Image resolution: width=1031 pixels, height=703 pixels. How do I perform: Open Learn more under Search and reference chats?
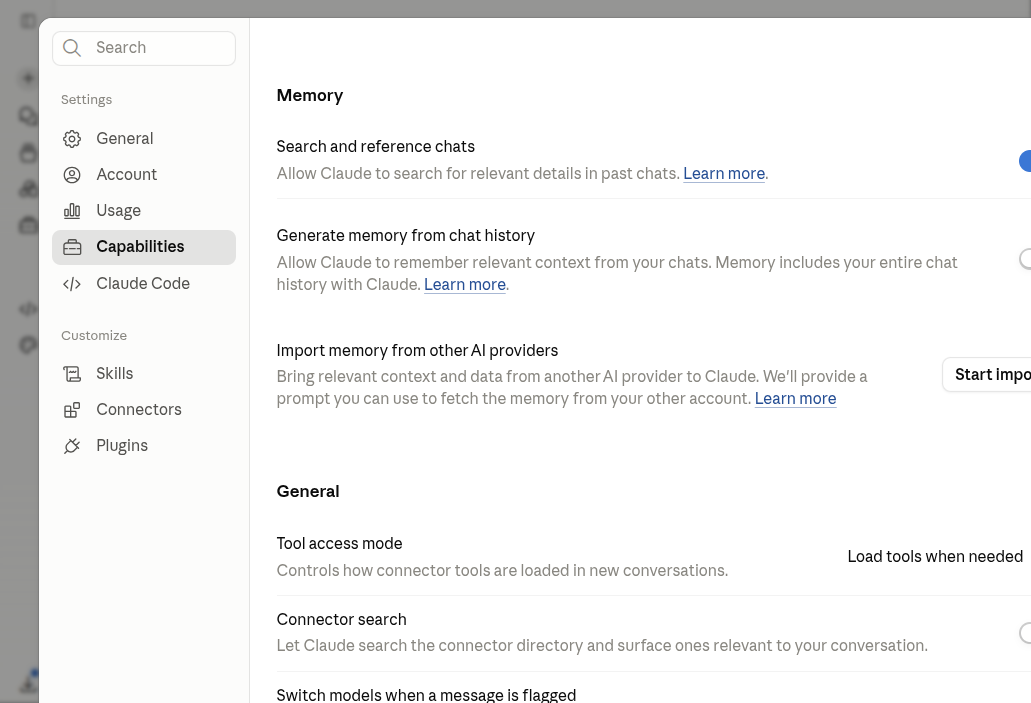coord(724,174)
